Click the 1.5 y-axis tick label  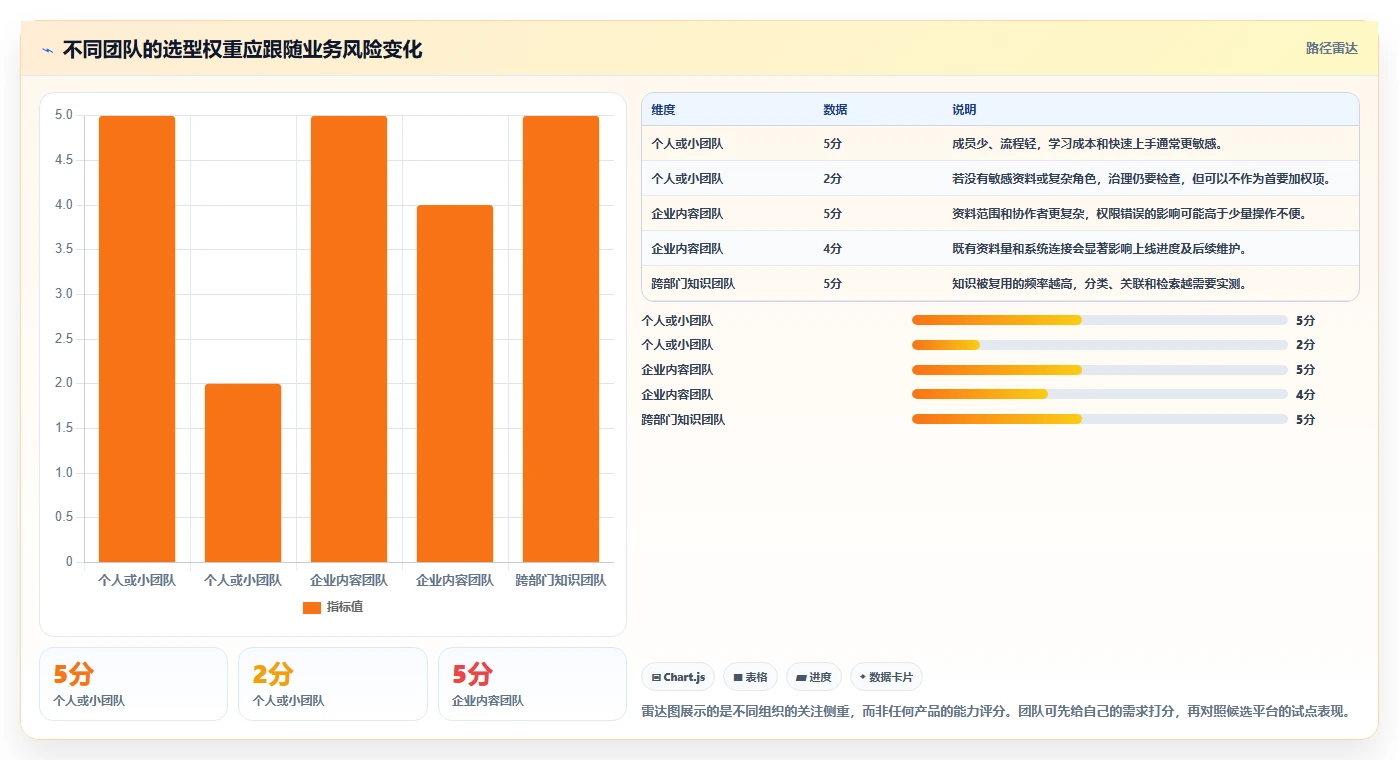[x=63, y=428]
